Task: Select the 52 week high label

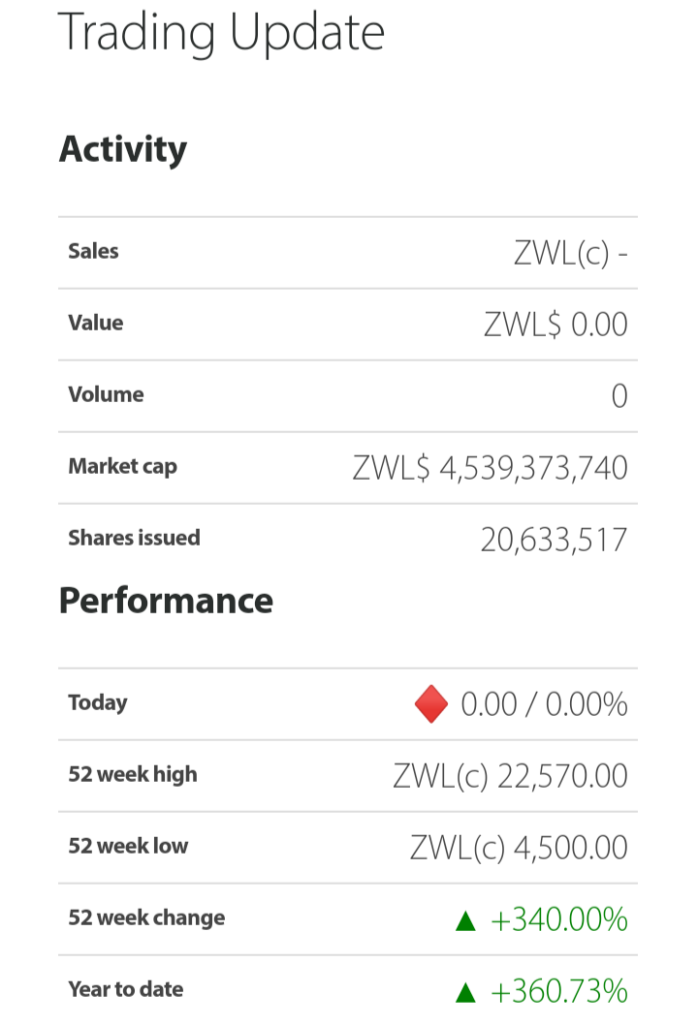Action: click(133, 775)
